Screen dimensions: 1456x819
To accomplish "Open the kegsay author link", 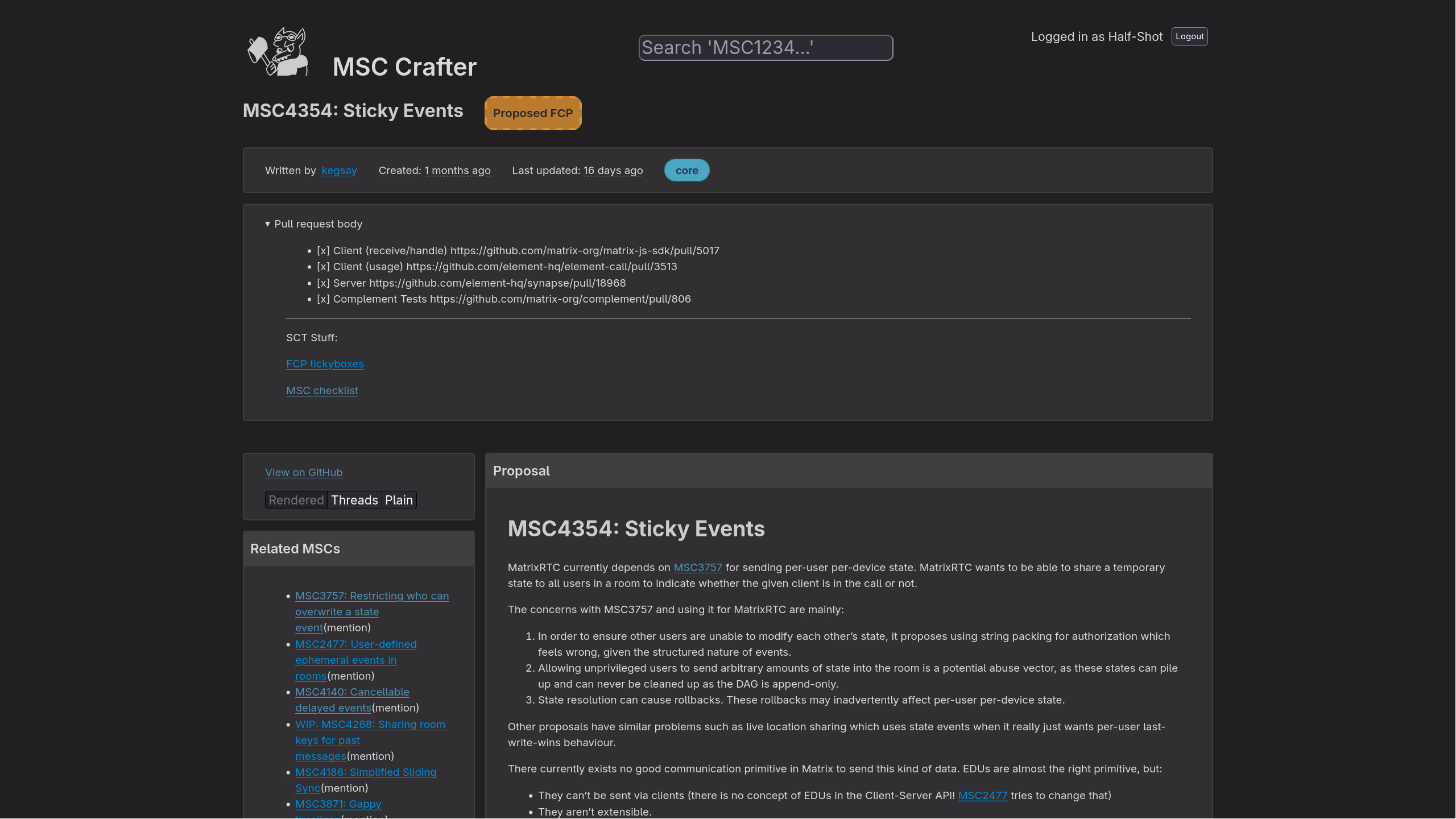I will (339, 171).
